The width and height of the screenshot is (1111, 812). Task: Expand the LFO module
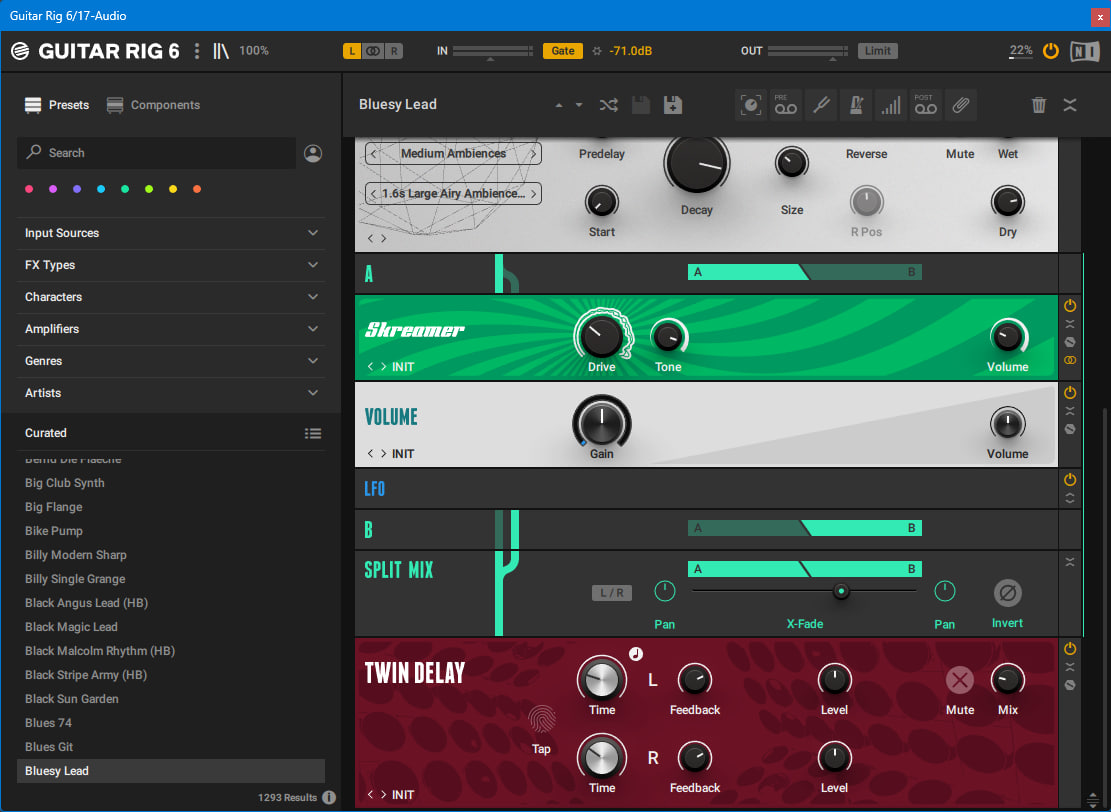[x=1070, y=498]
